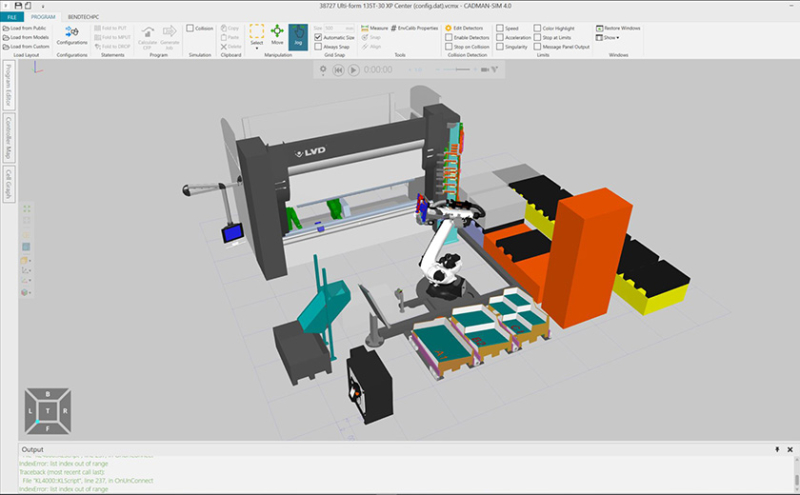
Task: Click the Restore Windows icon
Action: [x=599, y=28]
